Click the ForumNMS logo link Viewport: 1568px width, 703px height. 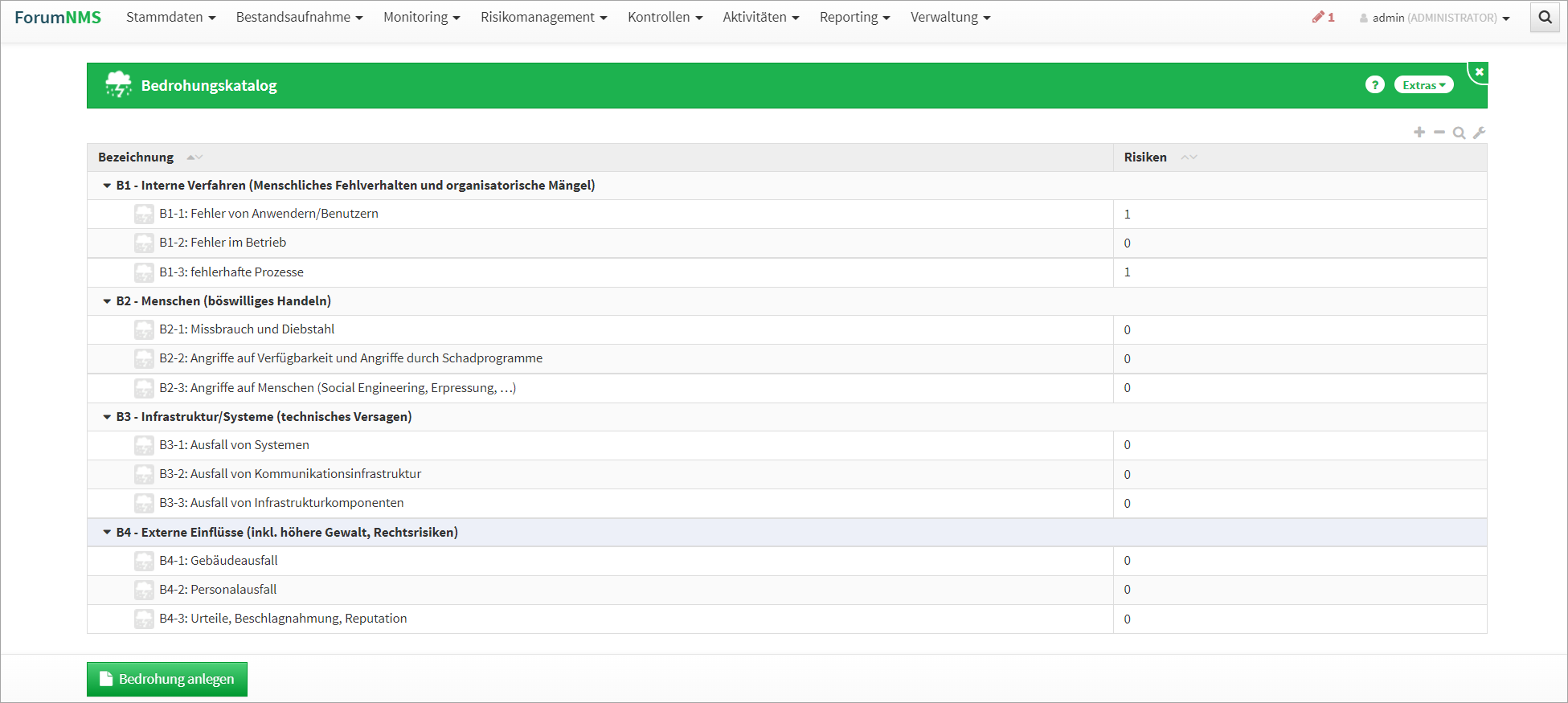click(58, 18)
